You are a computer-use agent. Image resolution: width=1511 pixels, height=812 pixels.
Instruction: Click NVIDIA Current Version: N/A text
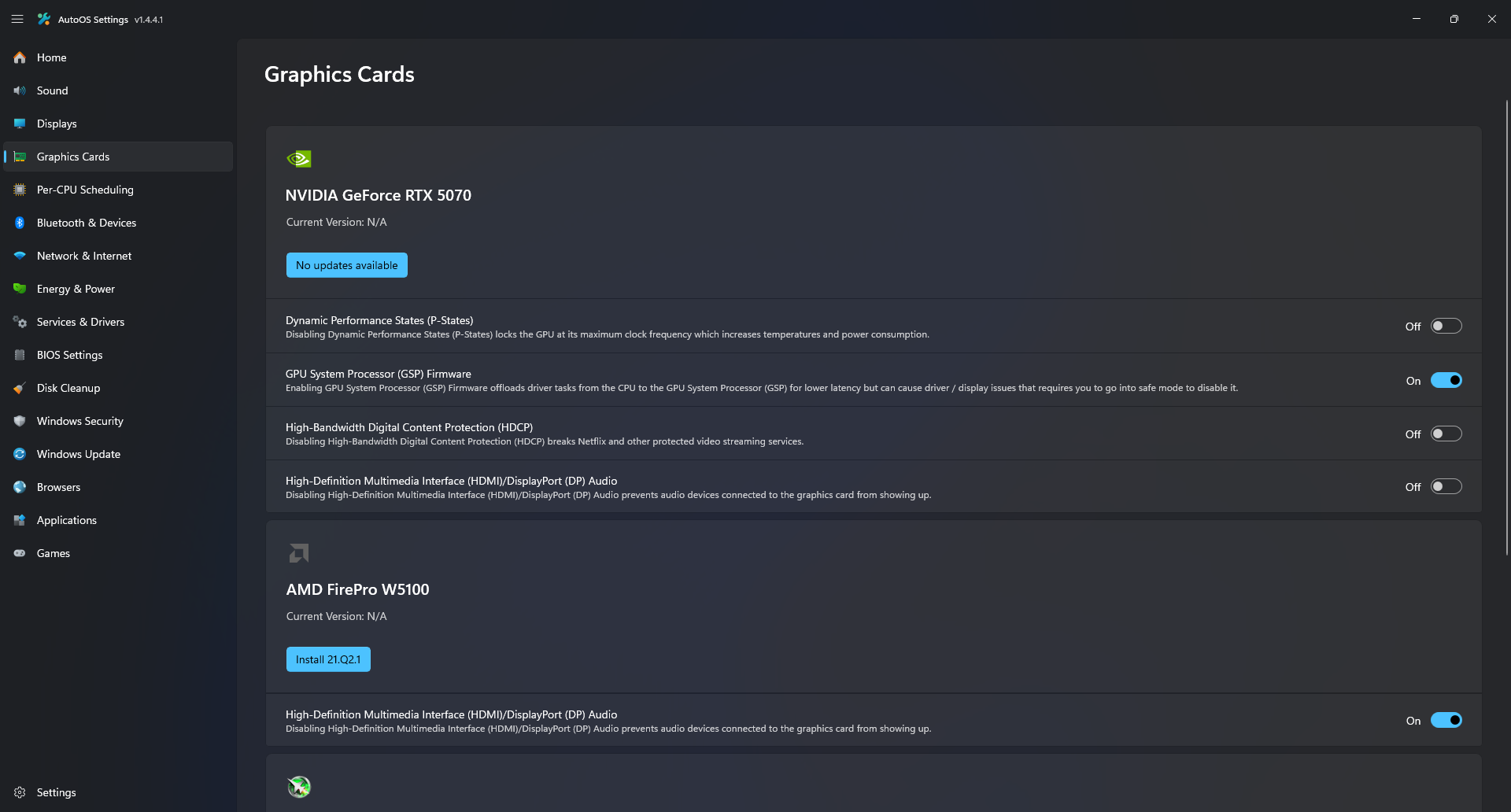[x=337, y=222]
